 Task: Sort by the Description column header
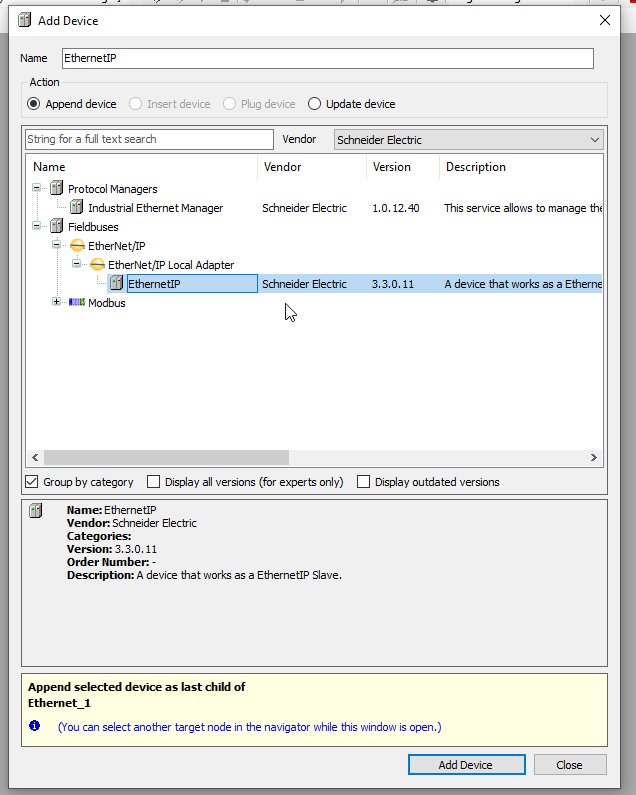point(521,167)
